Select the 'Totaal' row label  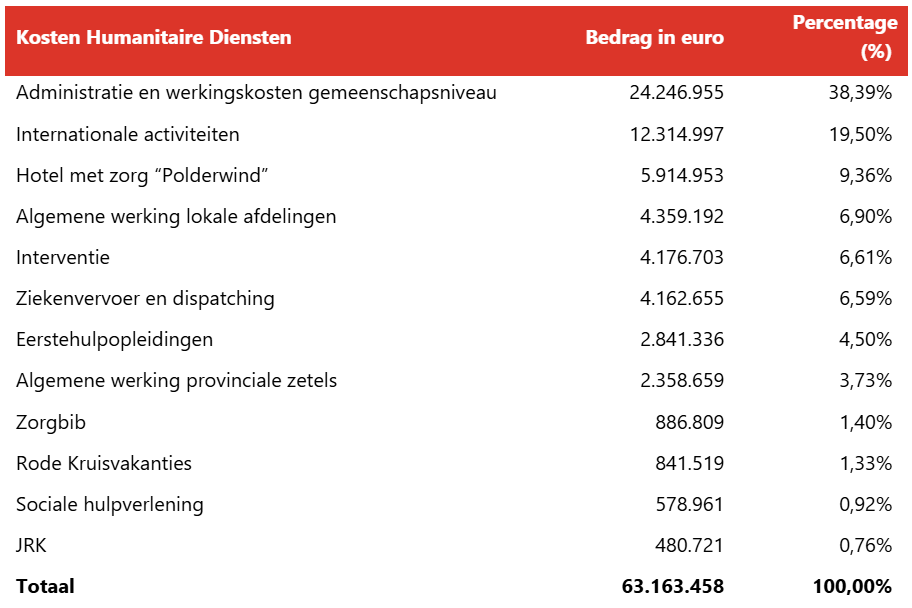coord(46,586)
